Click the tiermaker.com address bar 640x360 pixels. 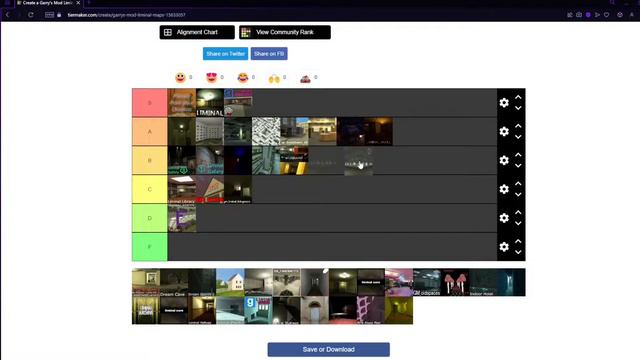click(x=127, y=15)
